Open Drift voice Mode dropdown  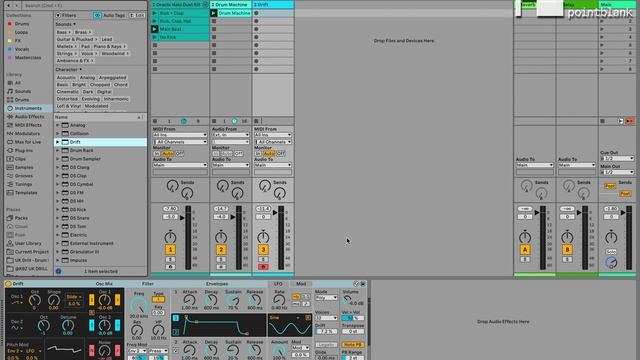(x=326, y=298)
